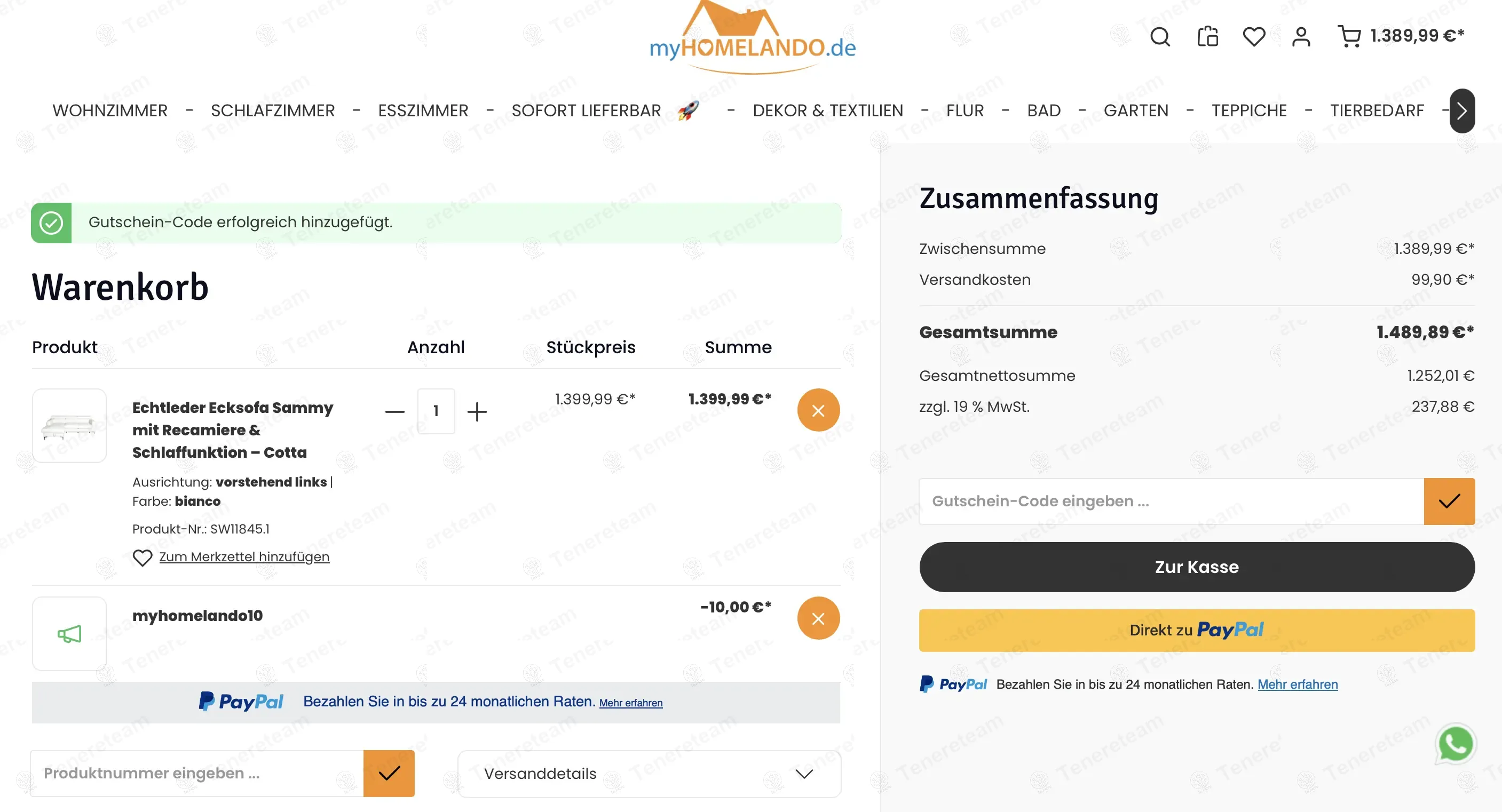This screenshot has height=812, width=1502.
Task: Click the myhomelando10 voucher name
Action: click(197, 616)
